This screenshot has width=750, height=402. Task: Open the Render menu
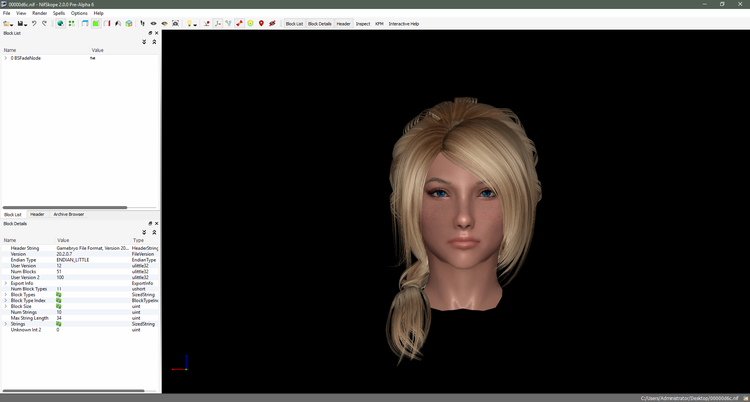coord(40,13)
